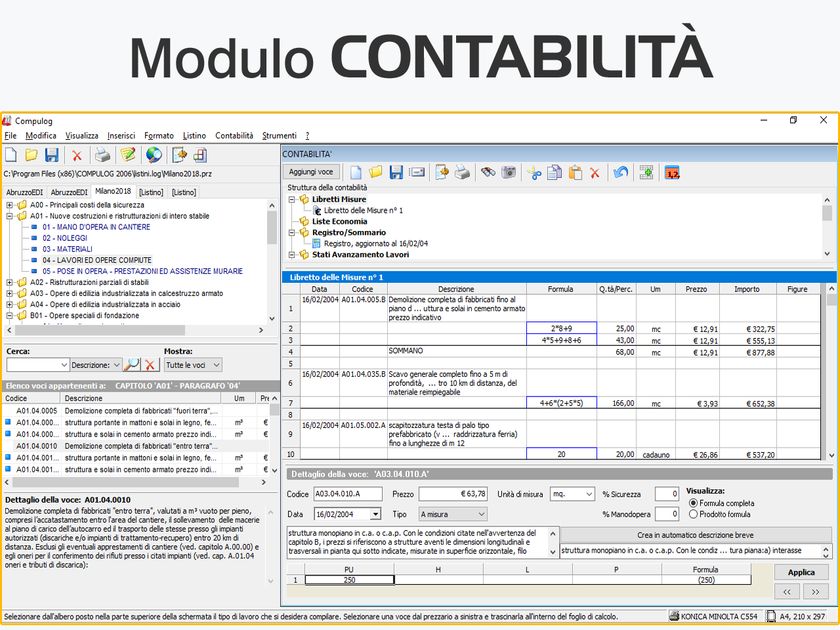Click the printer icon in the Contabilità toolbar

click(462, 172)
